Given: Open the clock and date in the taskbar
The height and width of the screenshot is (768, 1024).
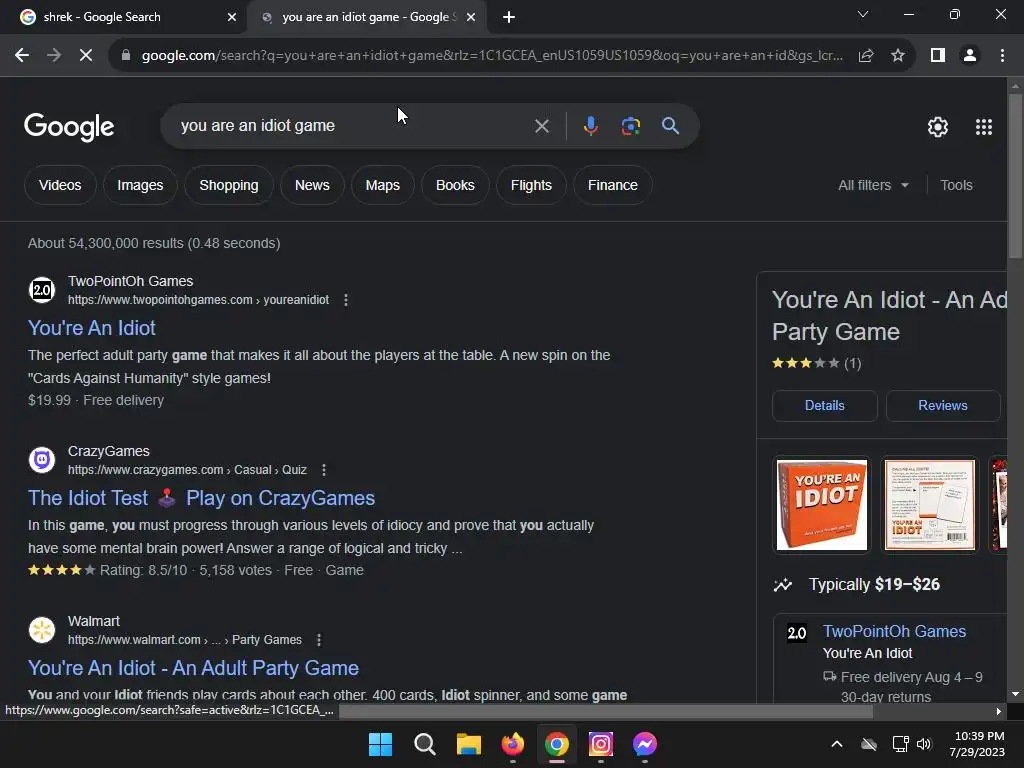Looking at the screenshot, I should pos(978,744).
